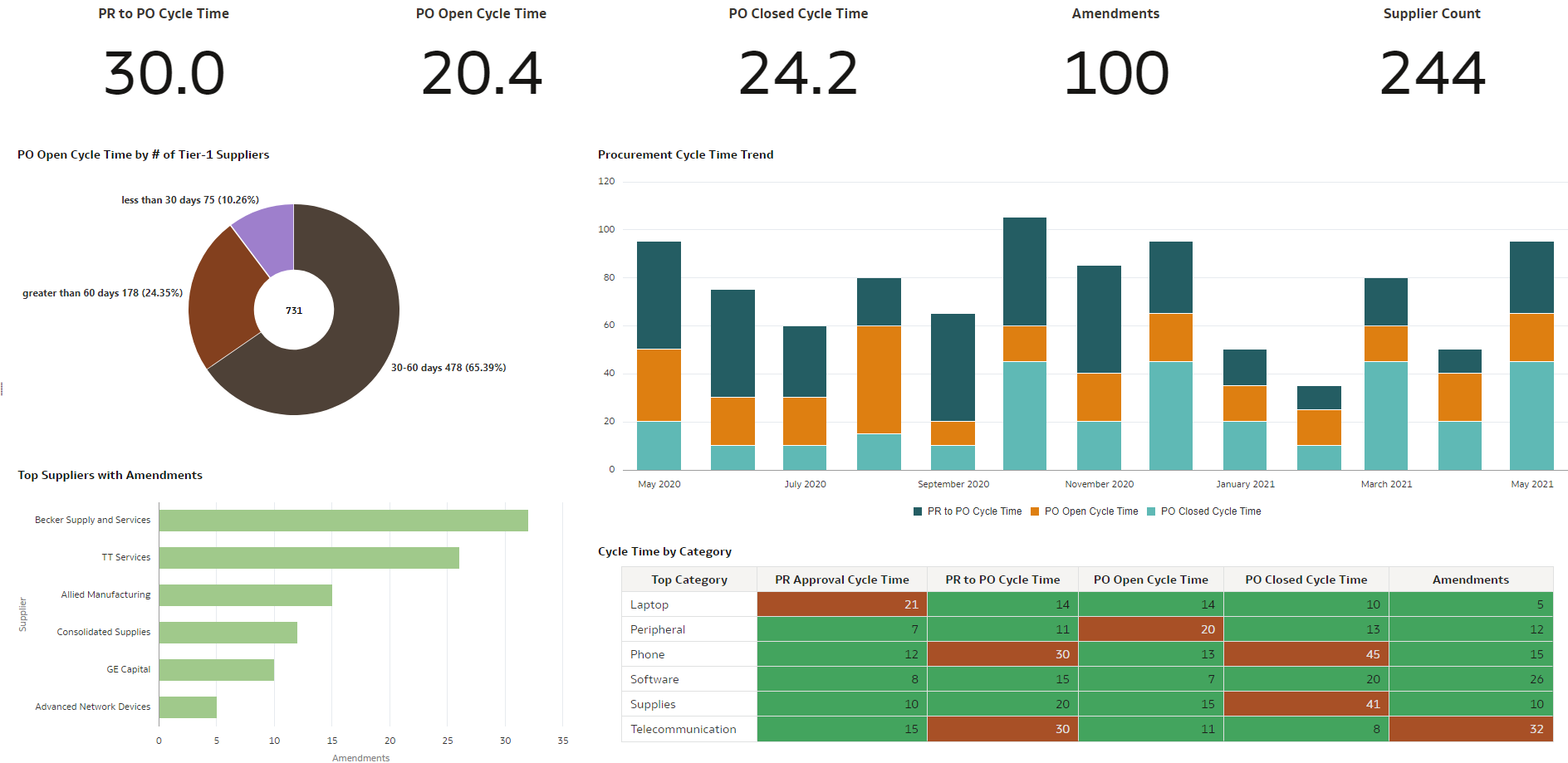This screenshot has height=763, width=1568.
Task: Click the Becker Supply and Services axis label
Action: point(93,520)
